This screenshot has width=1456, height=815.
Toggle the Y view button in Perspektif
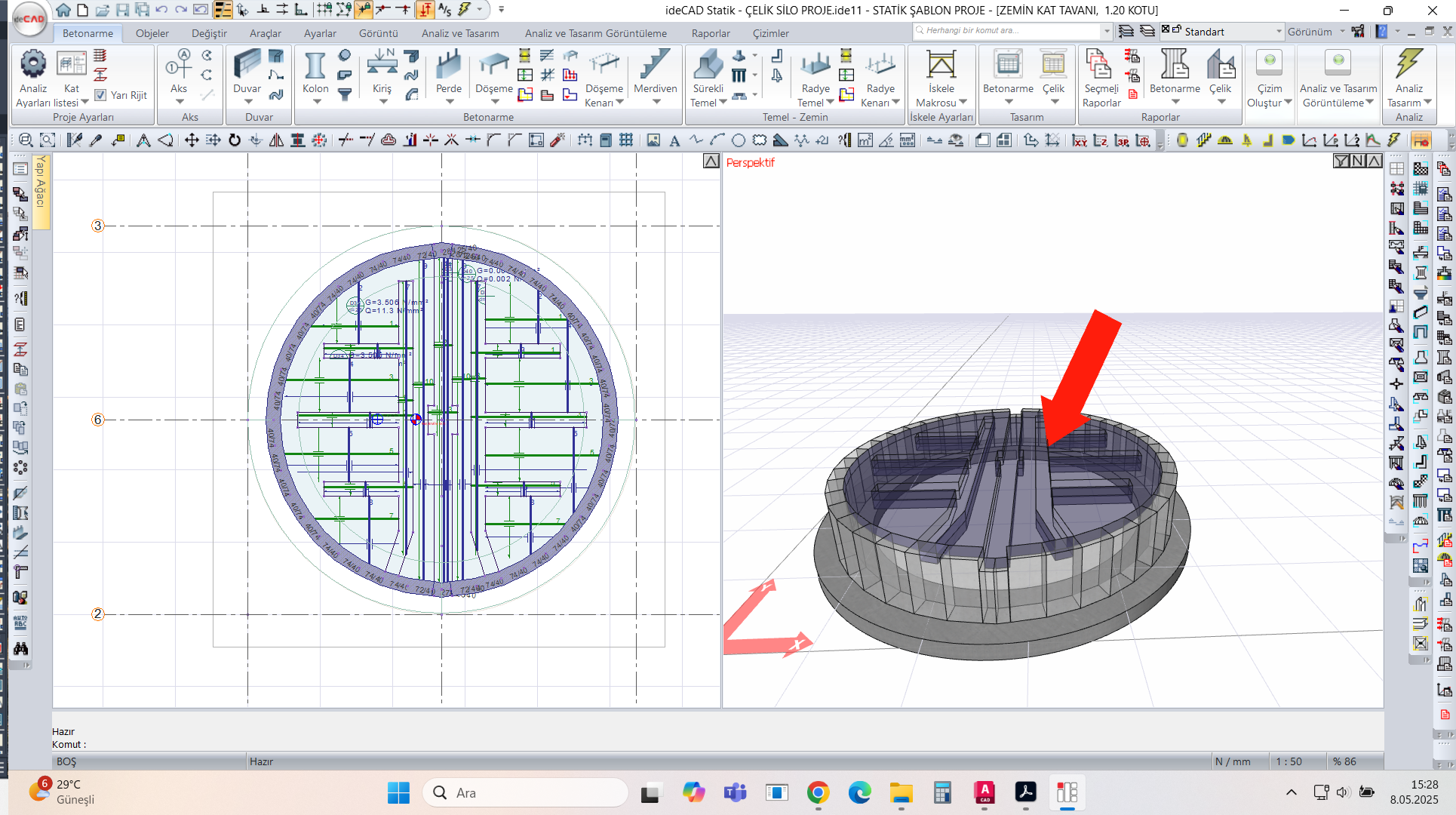pyautogui.click(x=1341, y=161)
